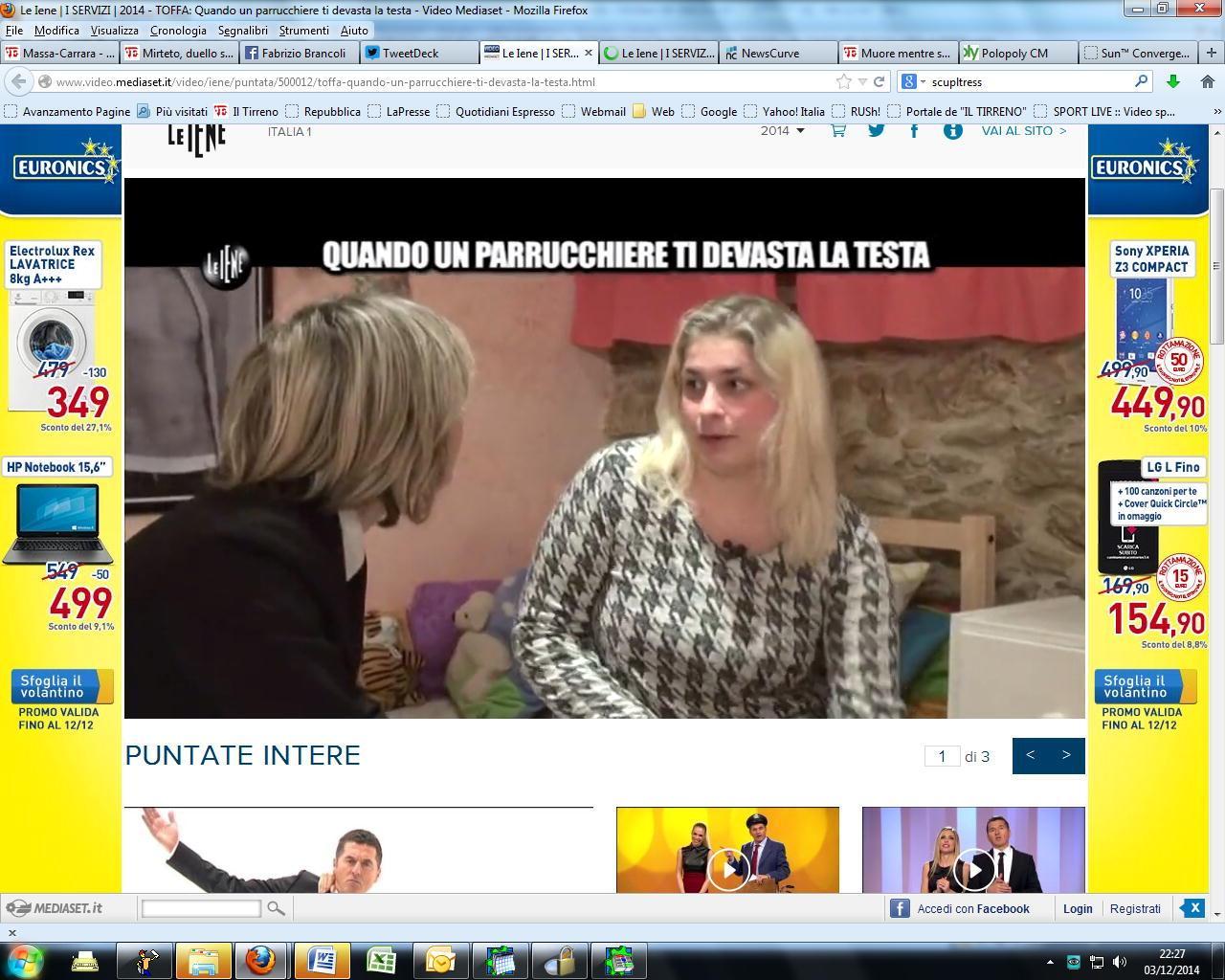Close the active Le Iene tab
The image size is (1225, 980).
[x=589, y=53]
